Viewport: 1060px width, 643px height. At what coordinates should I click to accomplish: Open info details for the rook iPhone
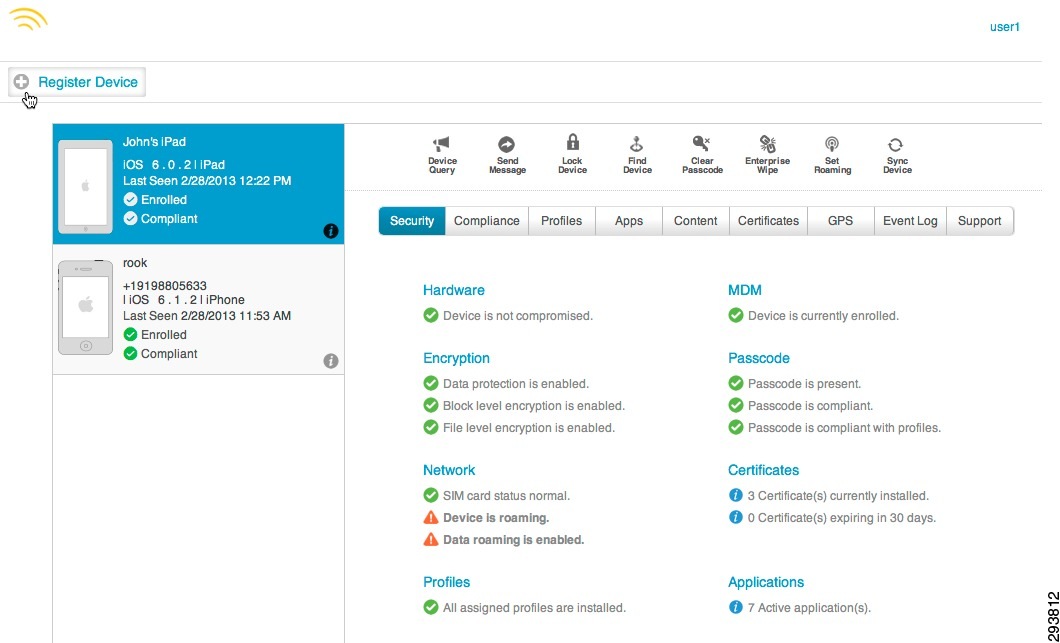[x=330, y=361]
